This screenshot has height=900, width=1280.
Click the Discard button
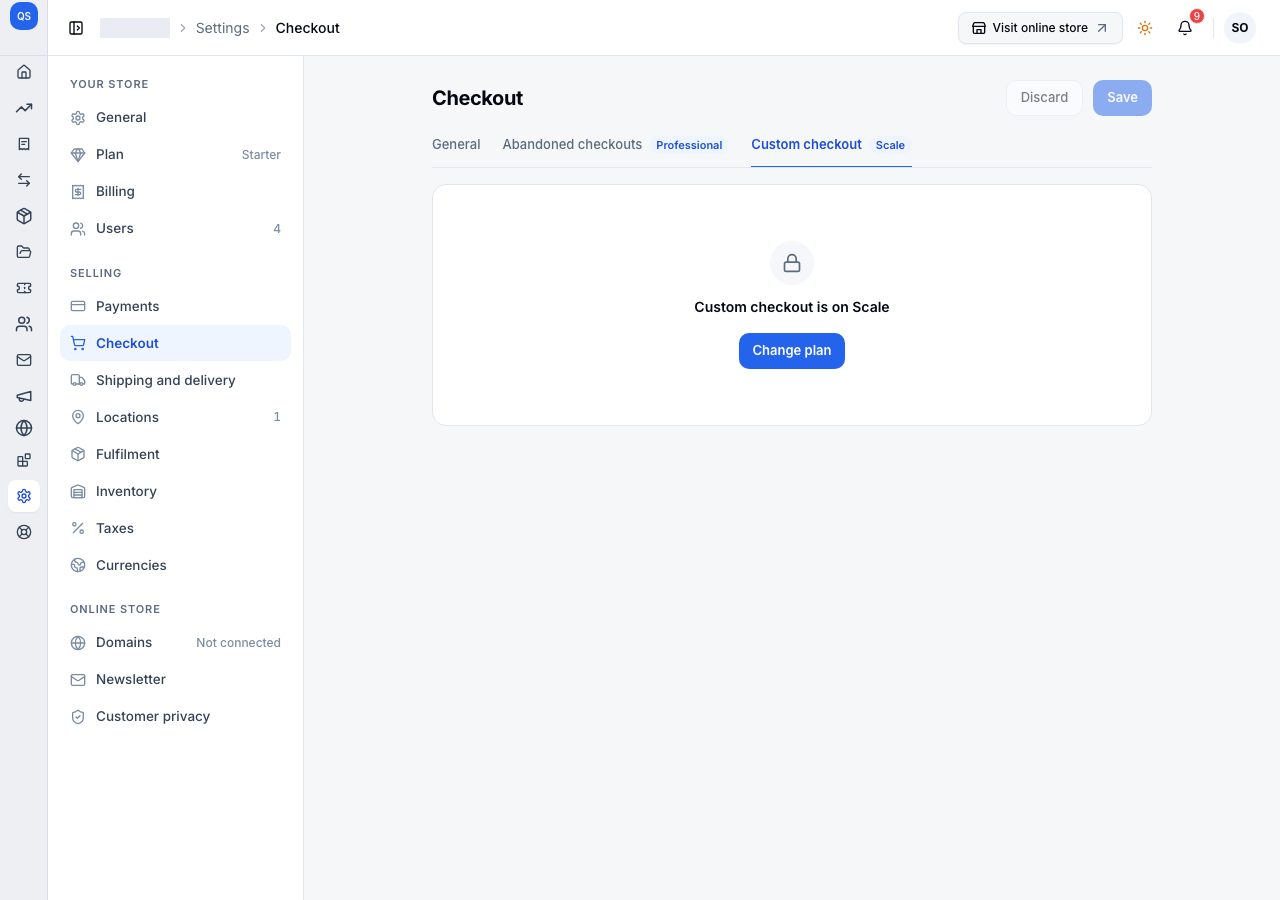[1044, 97]
